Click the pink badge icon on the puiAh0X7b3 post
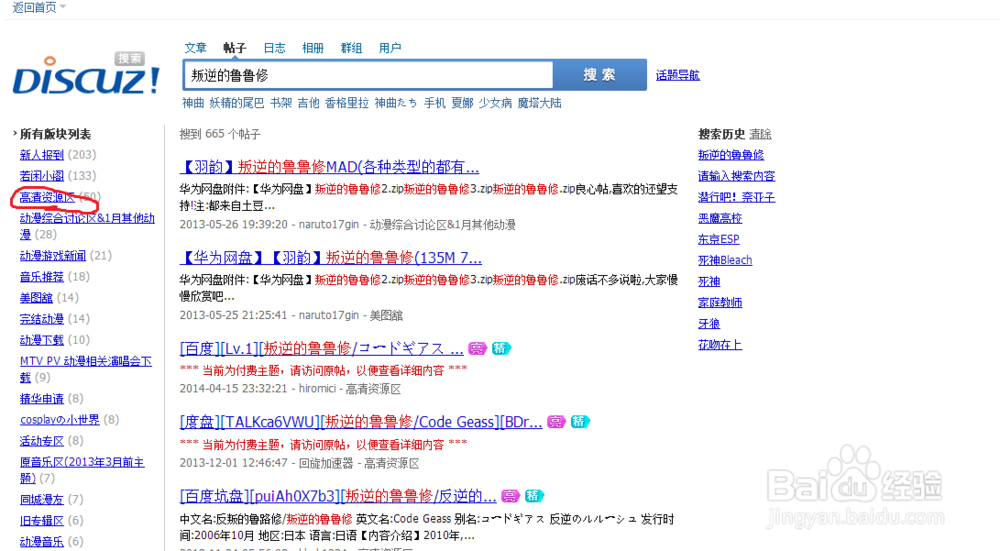Viewport: 1000px width, 551px height. pyautogui.click(x=510, y=496)
